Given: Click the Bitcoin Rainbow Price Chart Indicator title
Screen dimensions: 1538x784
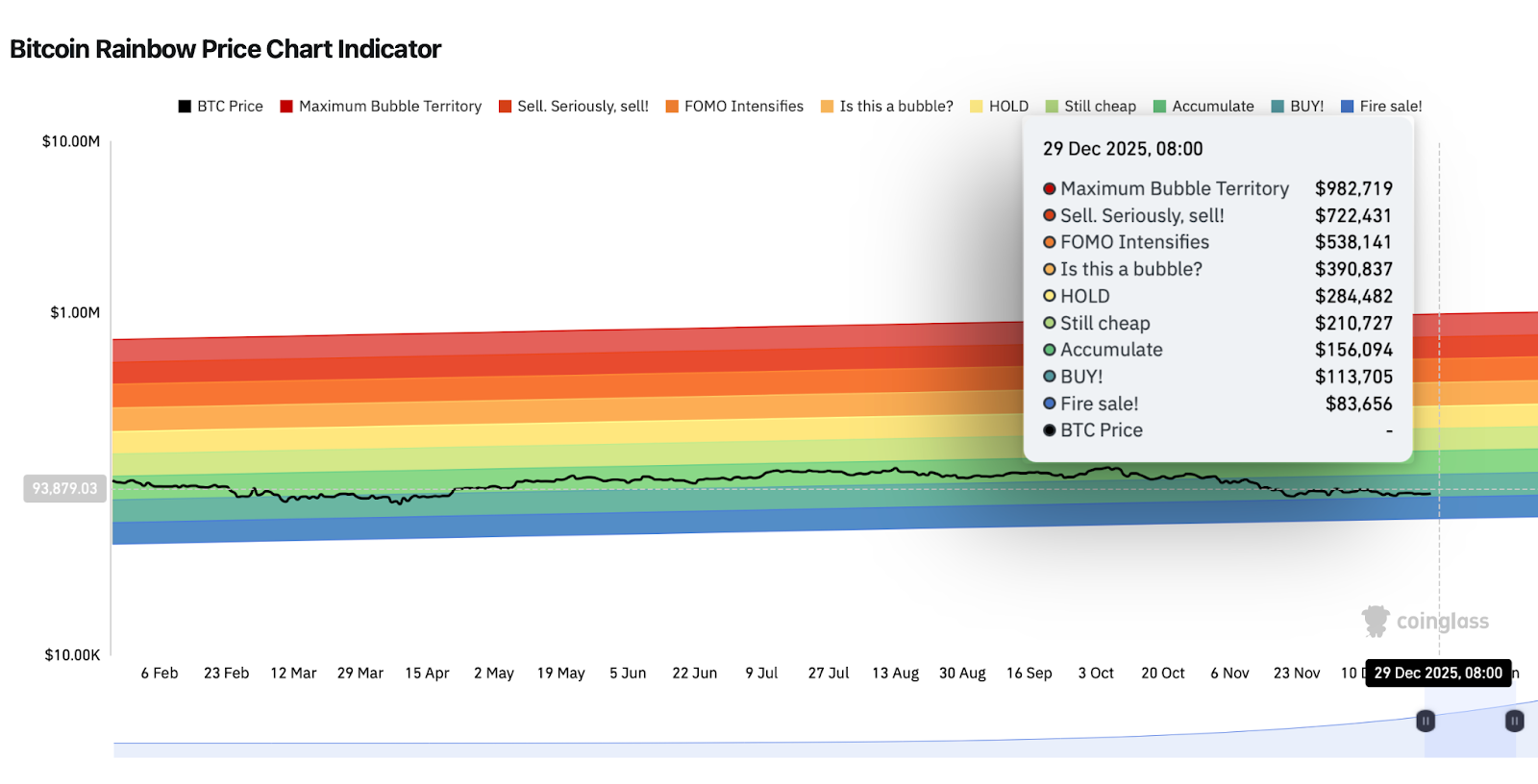Looking at the screenshot, I should [x=225, y=49].
